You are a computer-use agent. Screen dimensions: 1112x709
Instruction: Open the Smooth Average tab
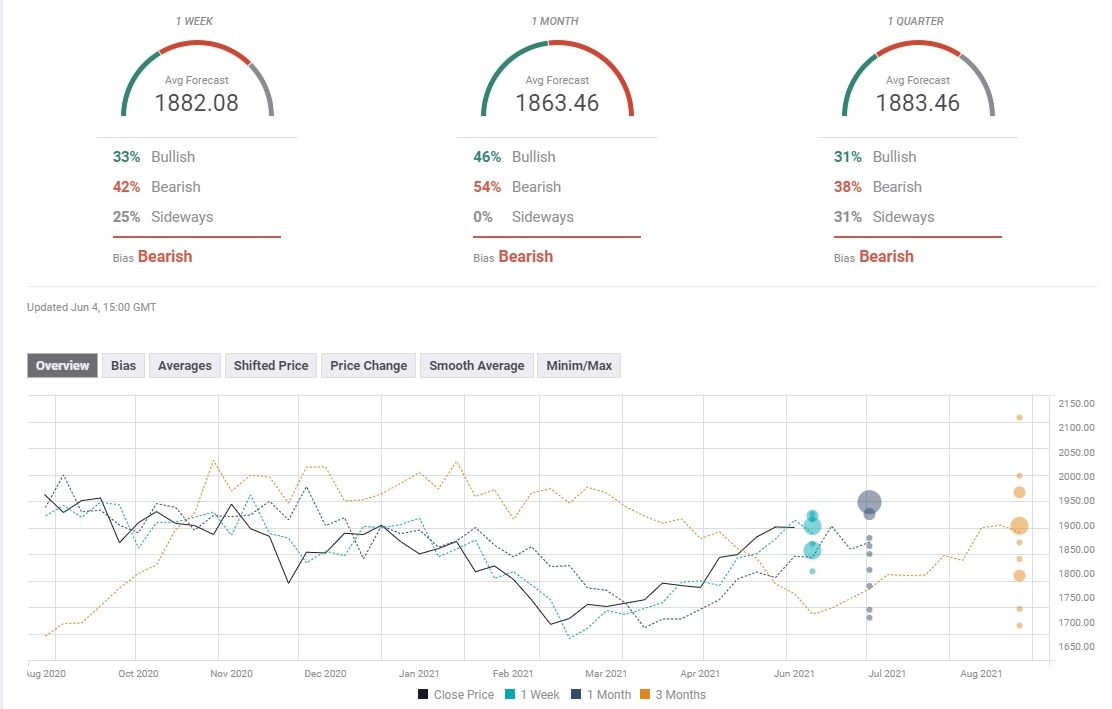click(x=476, y=365)
